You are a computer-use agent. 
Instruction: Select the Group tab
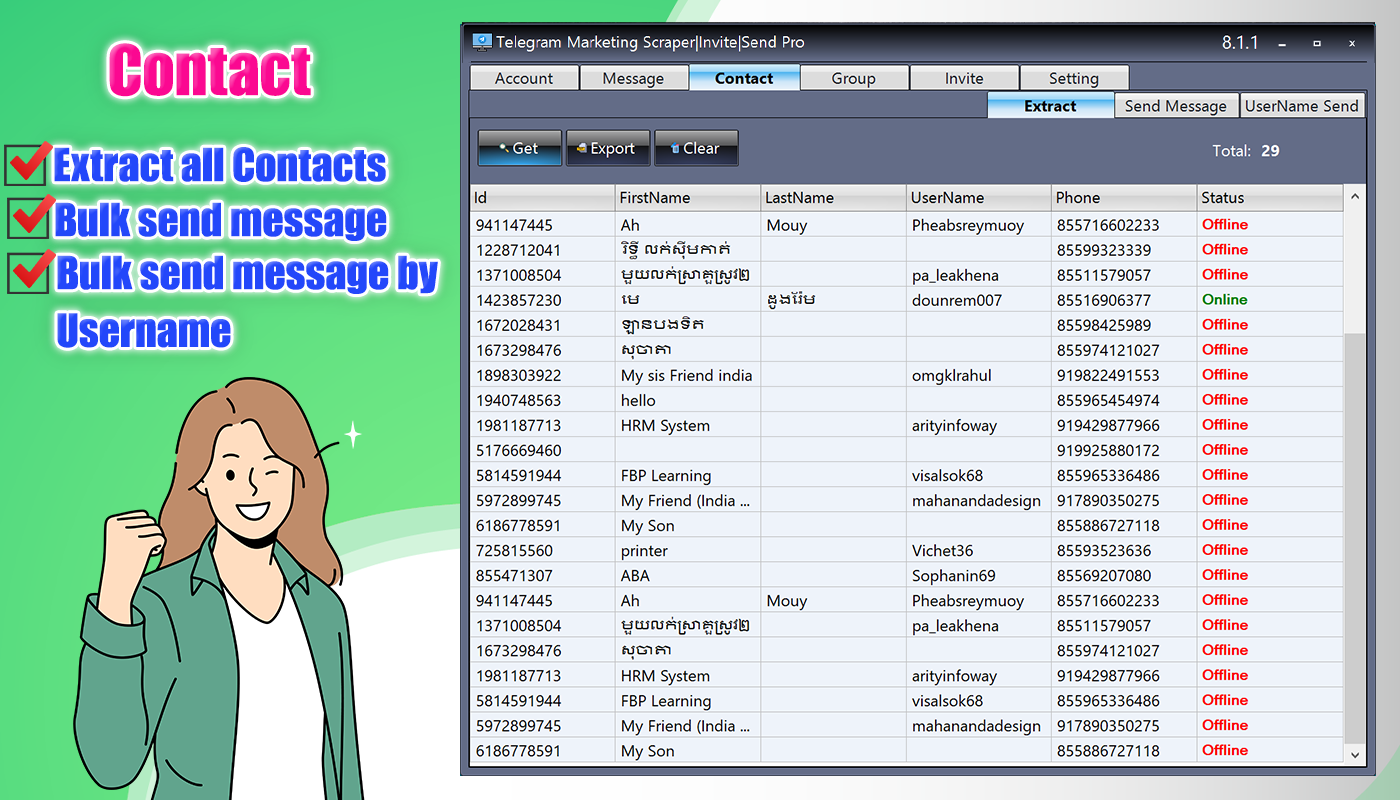coord(854,77)
